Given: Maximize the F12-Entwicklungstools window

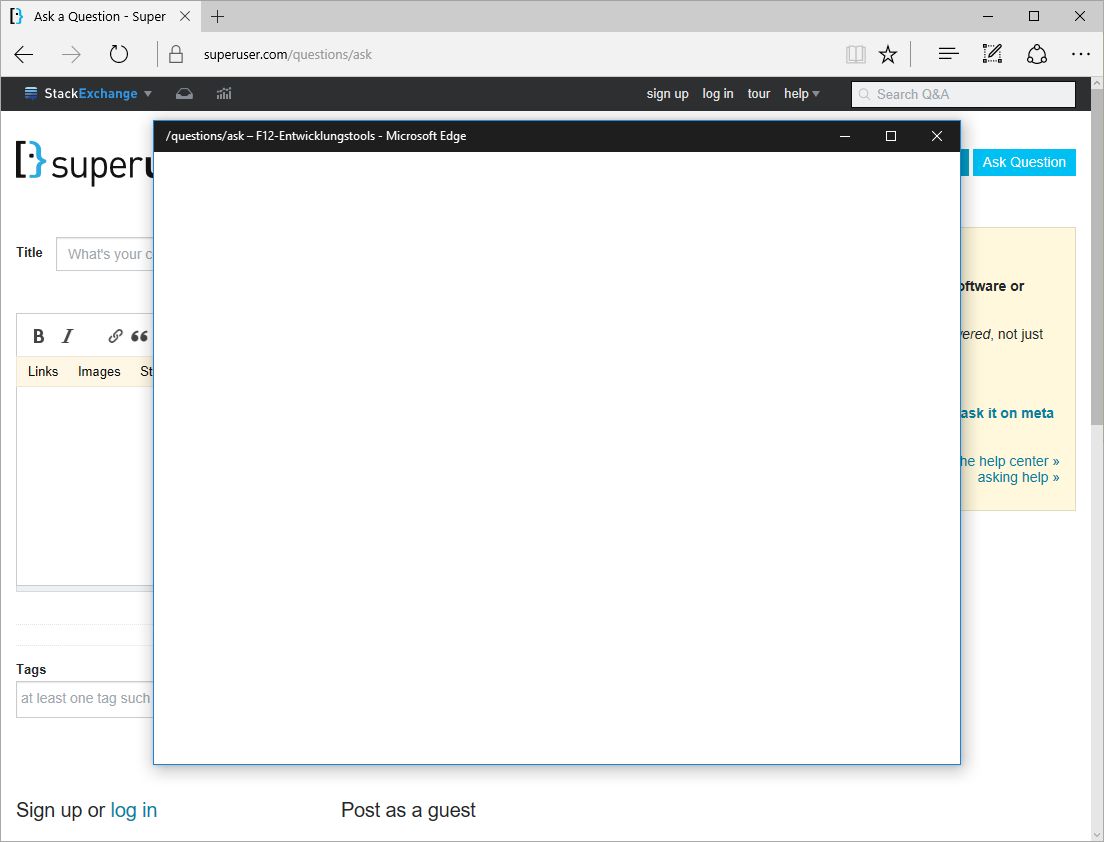Looking at the screenshot, I should (x=891, y=136).
